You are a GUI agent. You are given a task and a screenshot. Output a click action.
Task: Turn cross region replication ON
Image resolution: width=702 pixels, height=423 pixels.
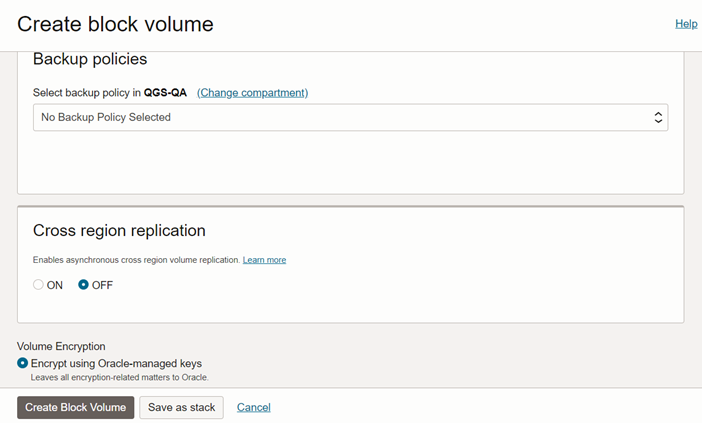39,285
